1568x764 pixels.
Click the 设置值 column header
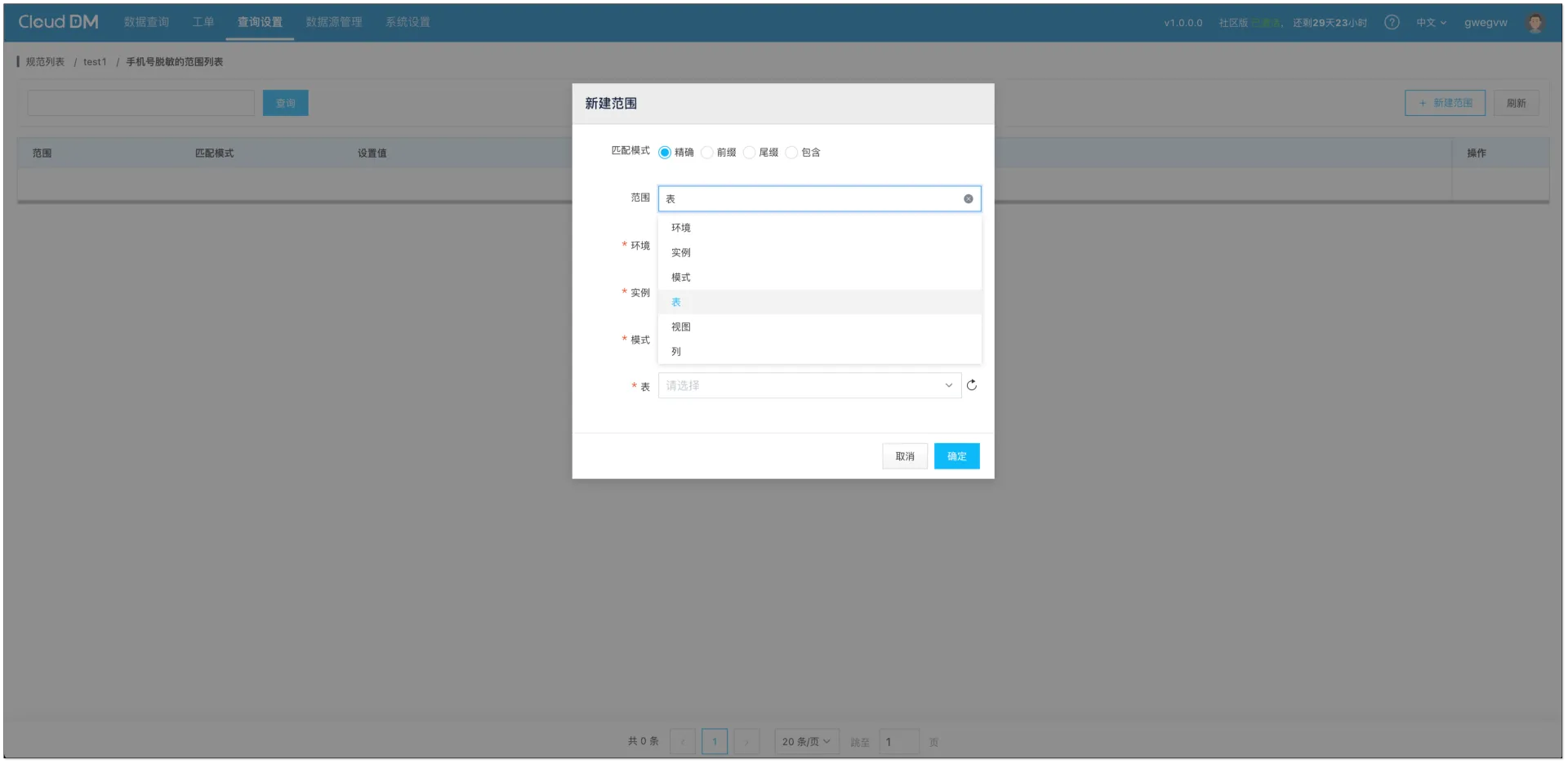(x=372, y=153)
